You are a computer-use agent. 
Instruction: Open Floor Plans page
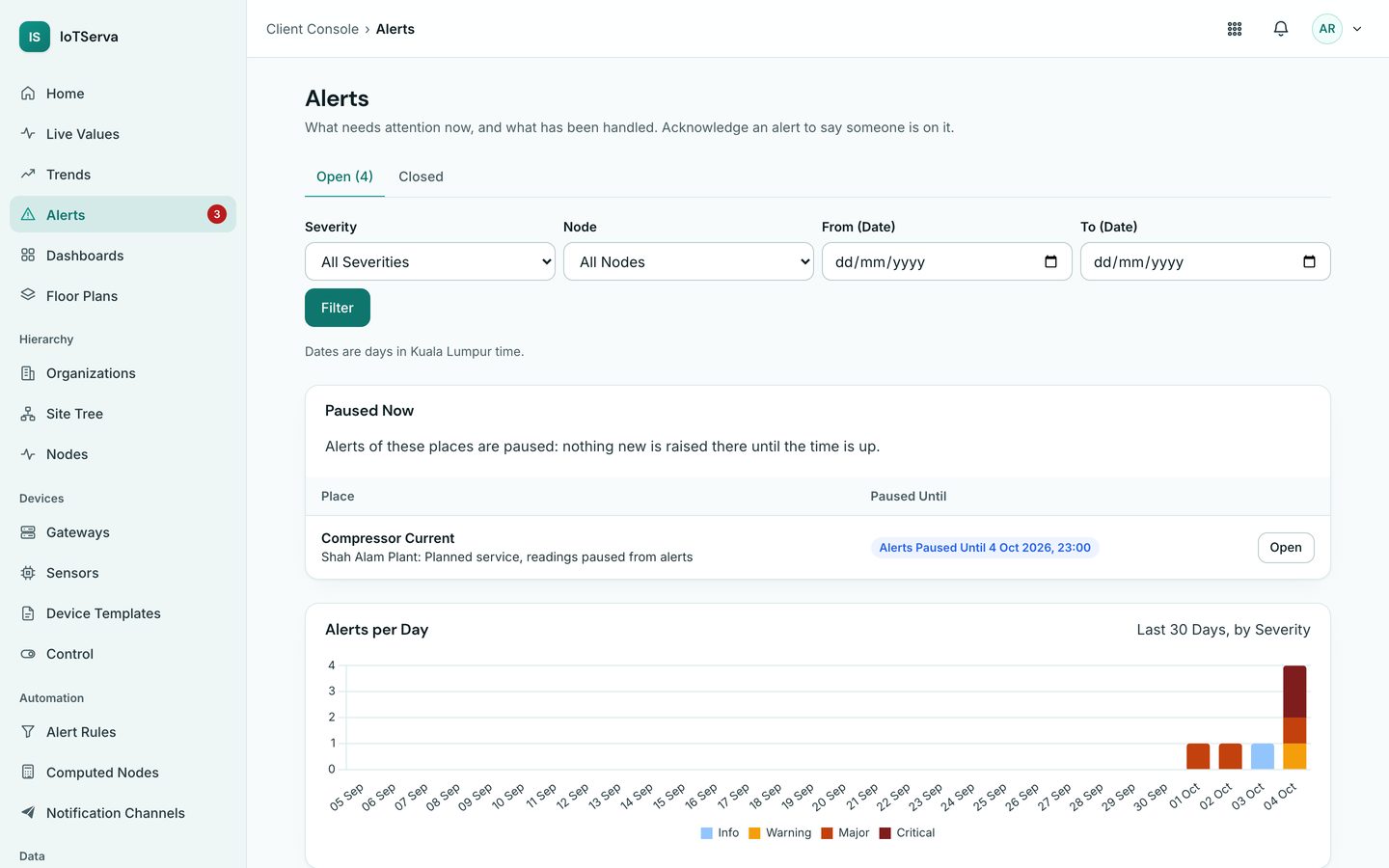pos(123,296)
